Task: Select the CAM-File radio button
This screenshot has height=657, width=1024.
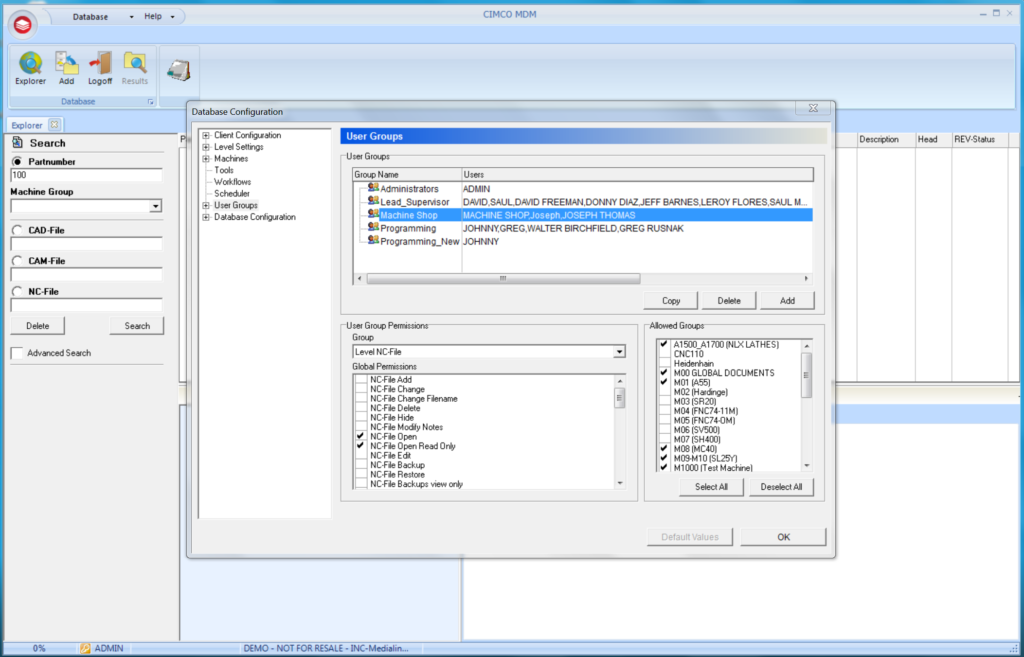Action: (17, 261)
